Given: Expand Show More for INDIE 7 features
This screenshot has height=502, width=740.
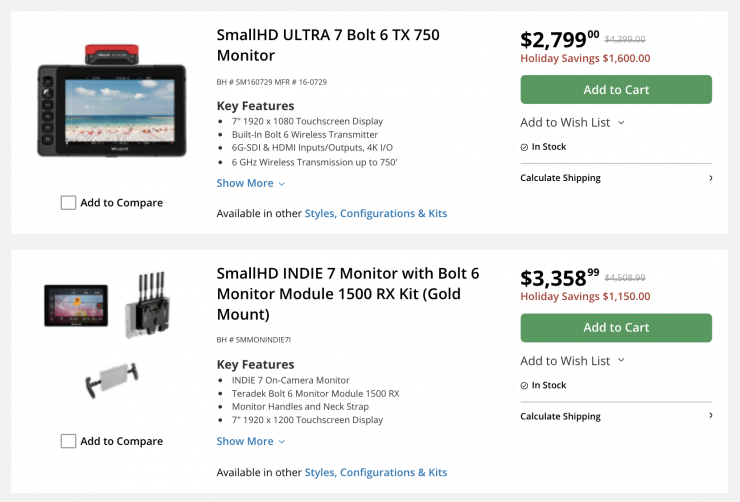Looking at the screenshot, I should 250,441.
